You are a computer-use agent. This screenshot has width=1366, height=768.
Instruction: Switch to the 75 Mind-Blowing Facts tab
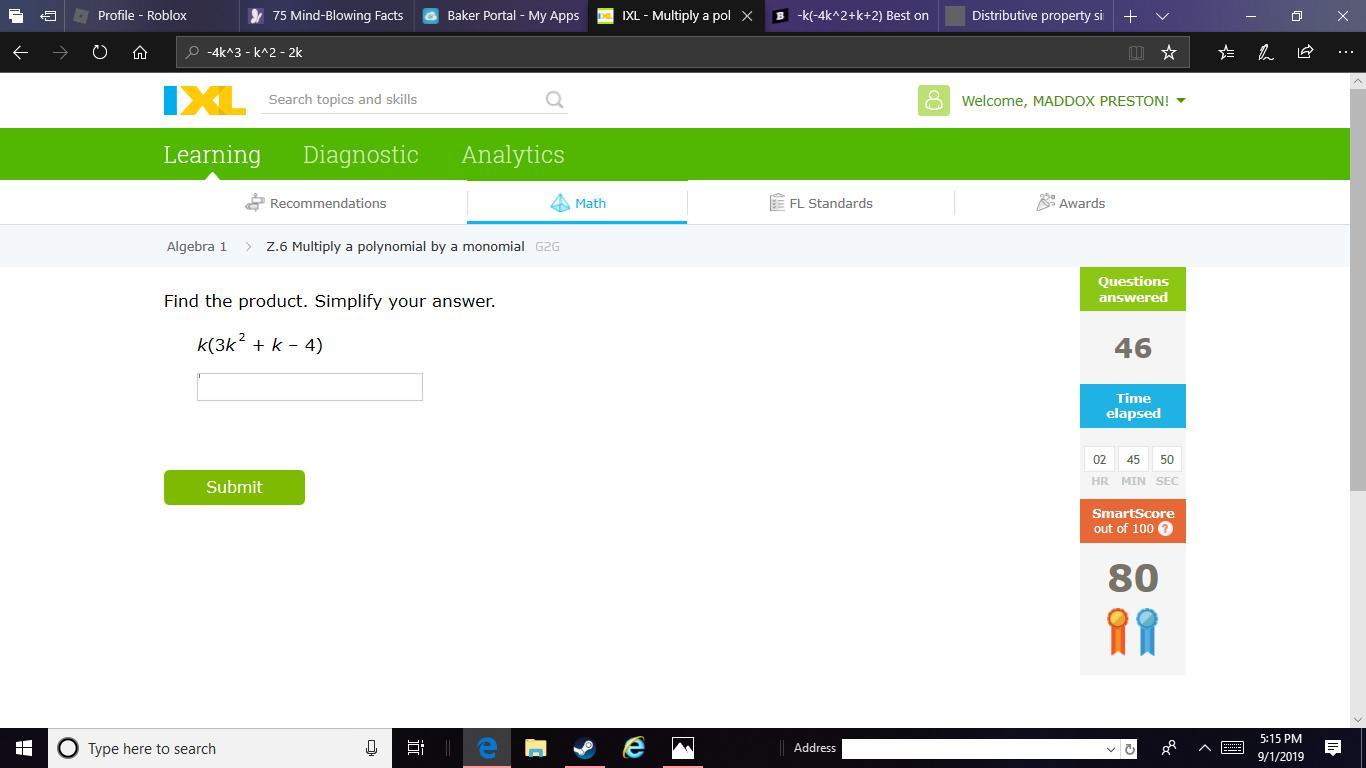[x=327, y=16]
